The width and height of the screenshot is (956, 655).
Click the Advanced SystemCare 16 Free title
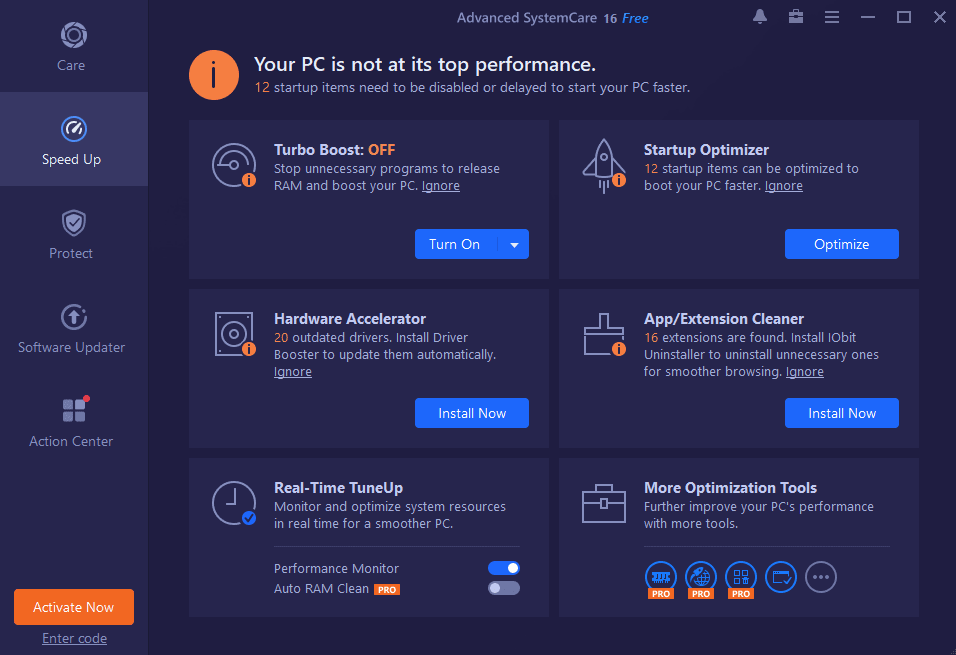pos(552,18)
